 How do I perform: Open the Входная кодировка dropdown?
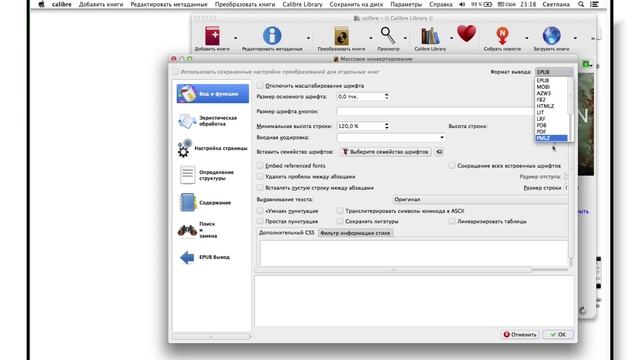pos(391,138)
